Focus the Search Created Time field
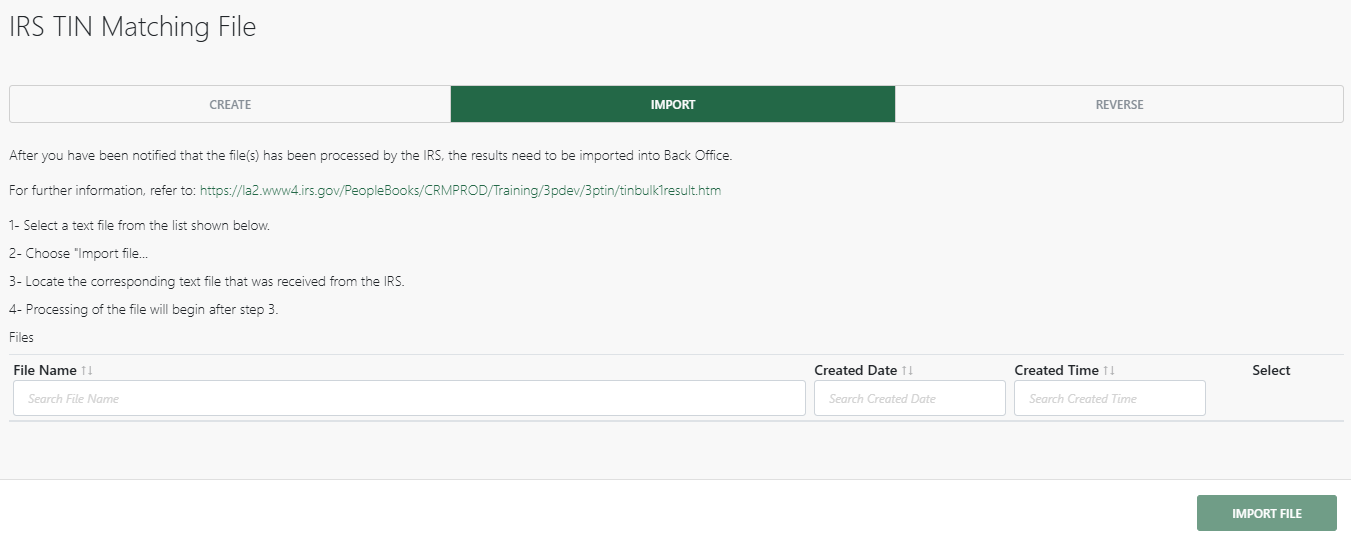Image resolution: width=1351 pixels, height=538 pixels. 1110,398
